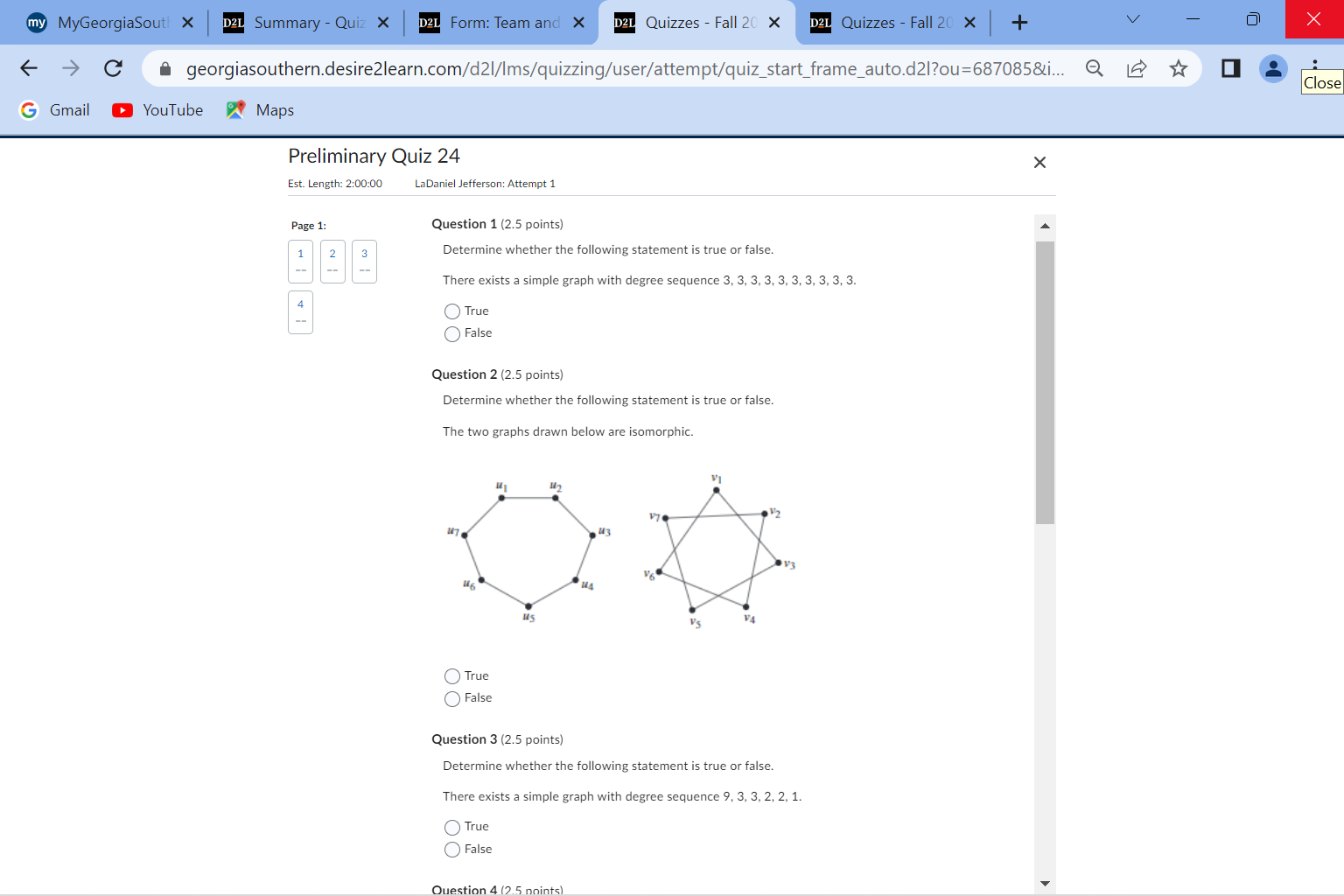Select True for Question 3
The width and height of the screenshot is (1344, 896).
pos(451,827)
